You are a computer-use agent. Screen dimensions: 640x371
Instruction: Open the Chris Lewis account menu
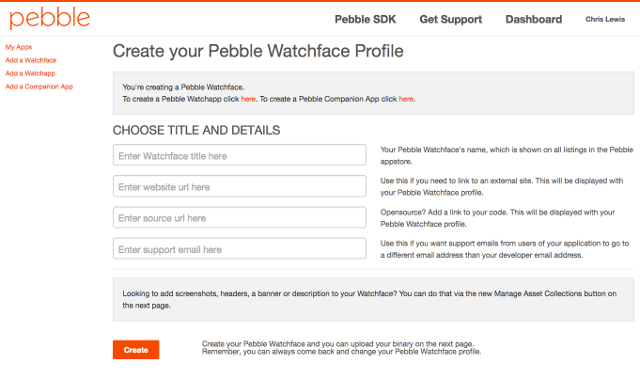click(605, 19)
